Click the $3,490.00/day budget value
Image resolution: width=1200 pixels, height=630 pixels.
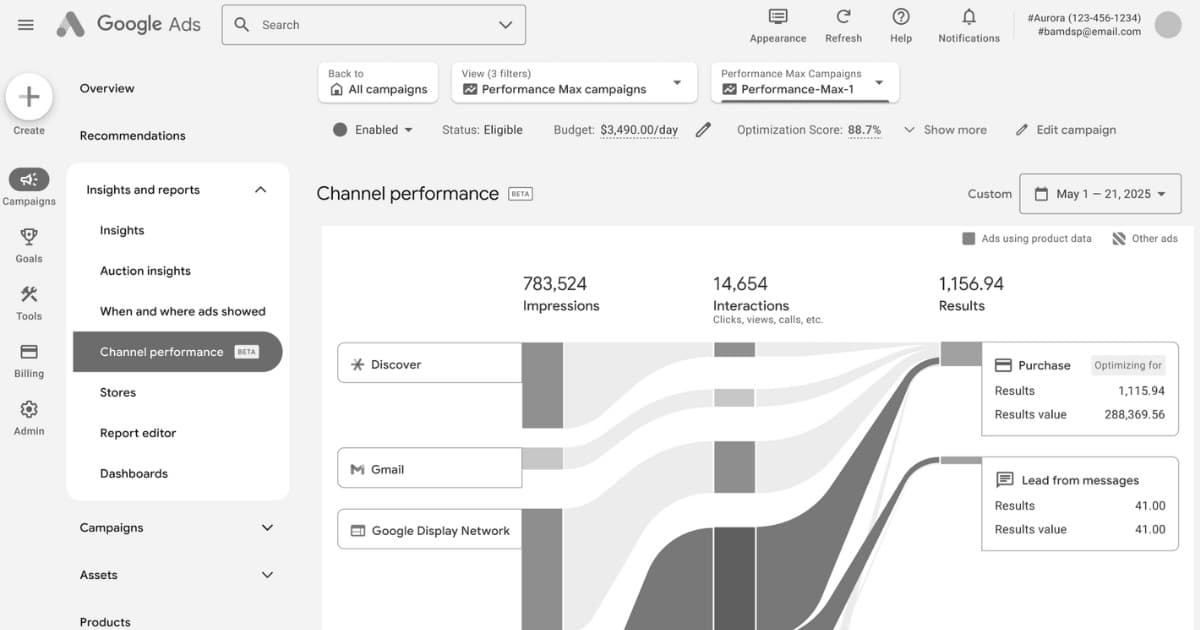coord(639,130)
